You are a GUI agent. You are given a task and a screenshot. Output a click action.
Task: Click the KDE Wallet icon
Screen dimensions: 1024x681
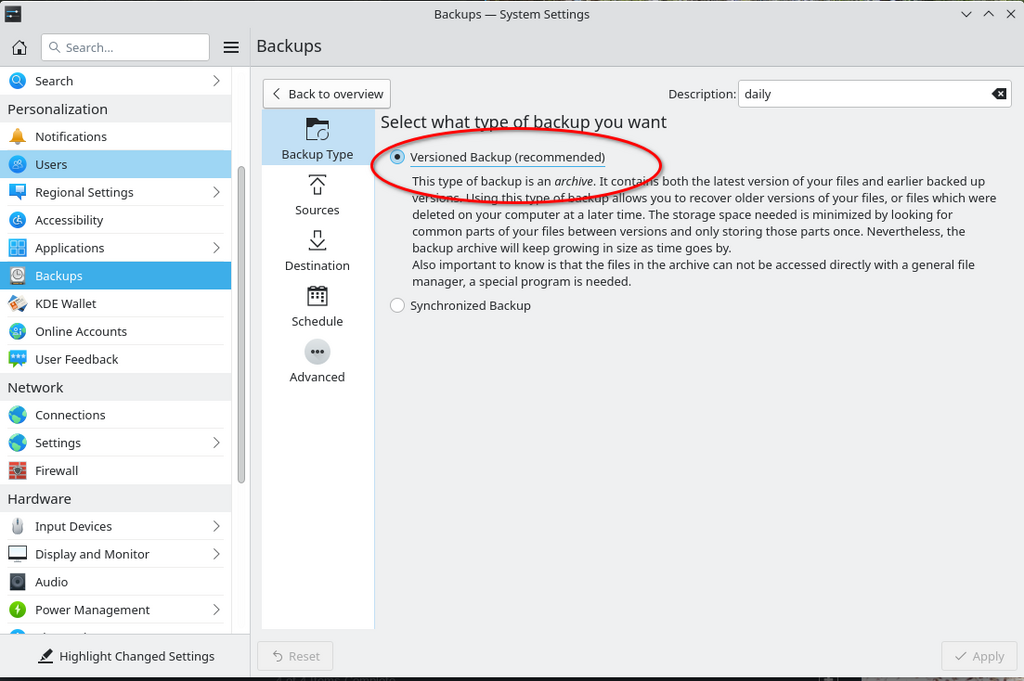(x=17, y=304)
